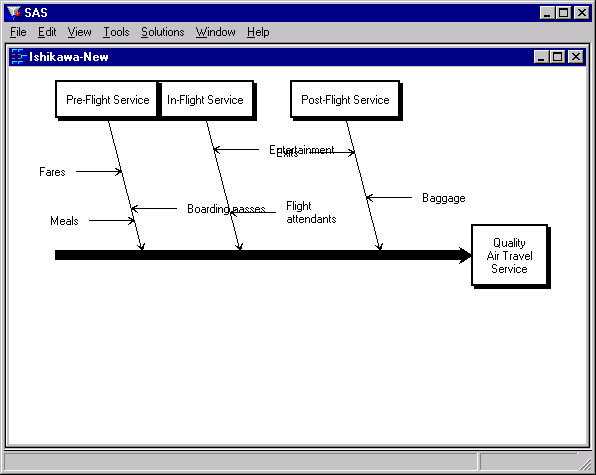Viewport: 596px width, 475px height.
Task: Click the SAS application icon in title bar
Action: [14, 13]
